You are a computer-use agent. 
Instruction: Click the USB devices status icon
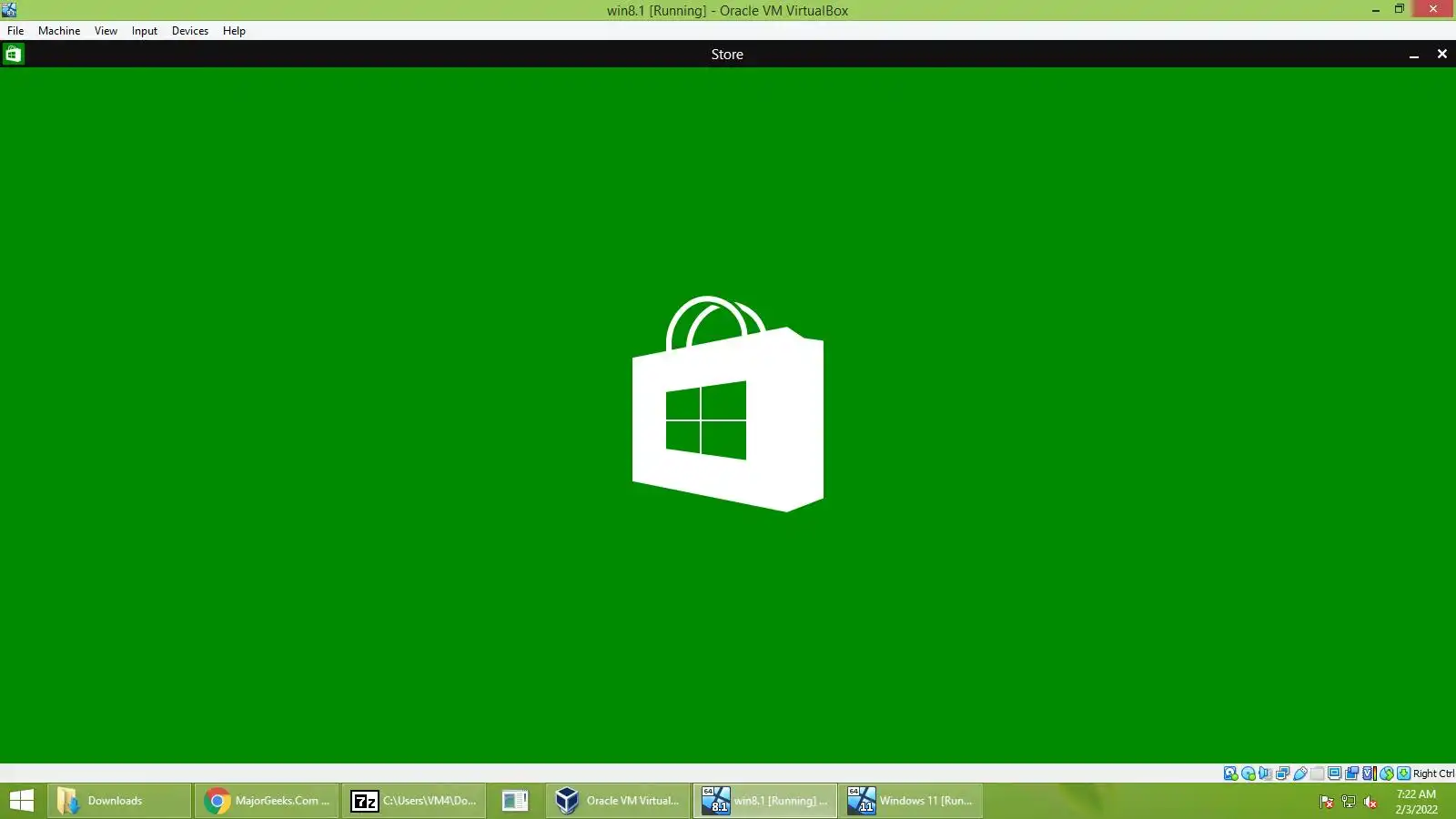click(x=1300, y=773)
